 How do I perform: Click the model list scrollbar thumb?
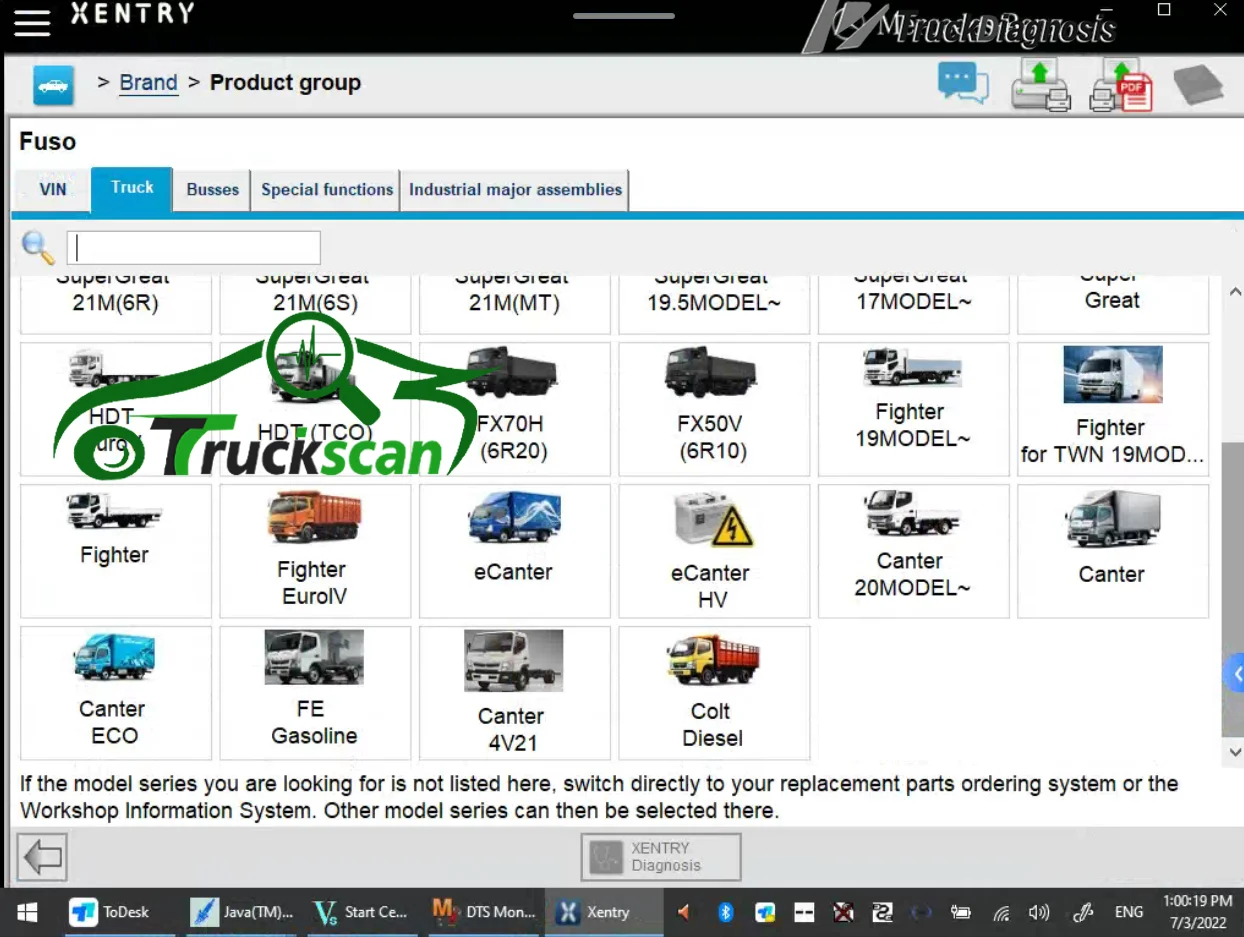point(1234,588)
